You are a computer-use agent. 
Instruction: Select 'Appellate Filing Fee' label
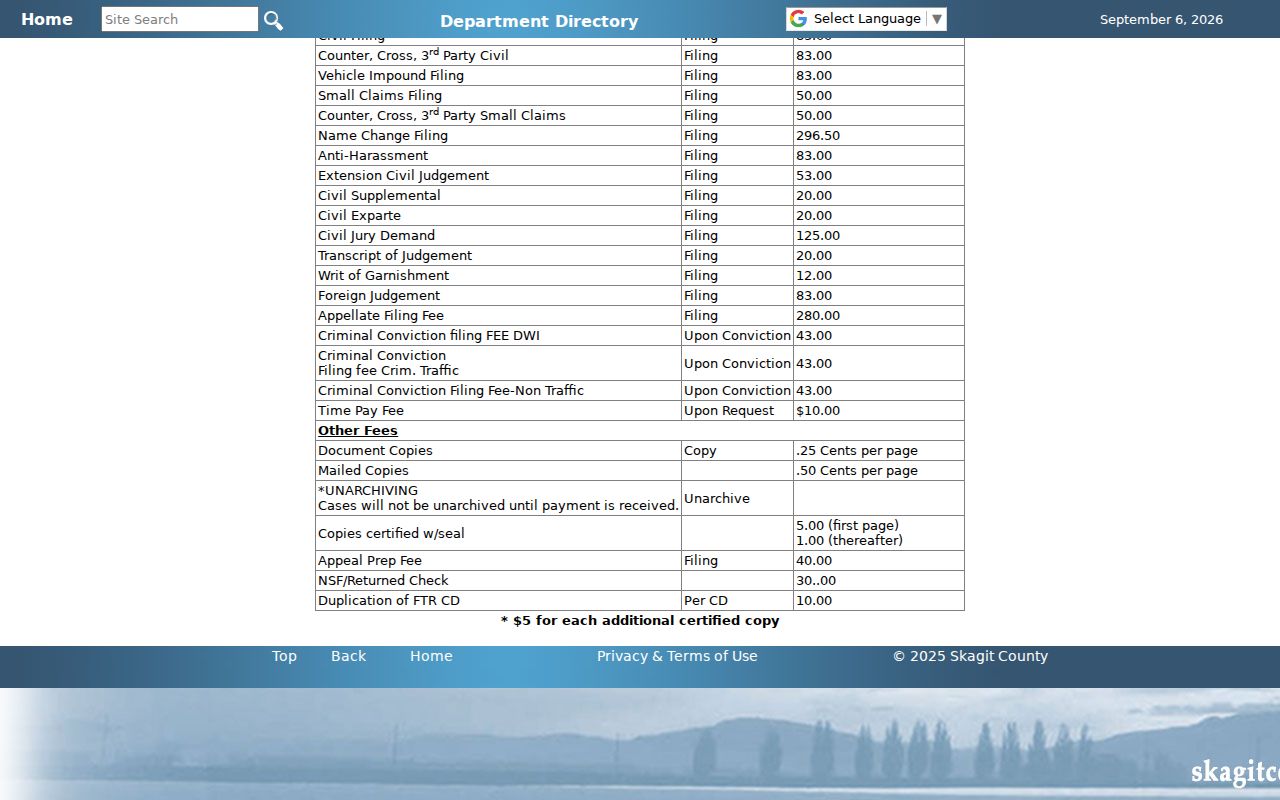click(381, 316)
